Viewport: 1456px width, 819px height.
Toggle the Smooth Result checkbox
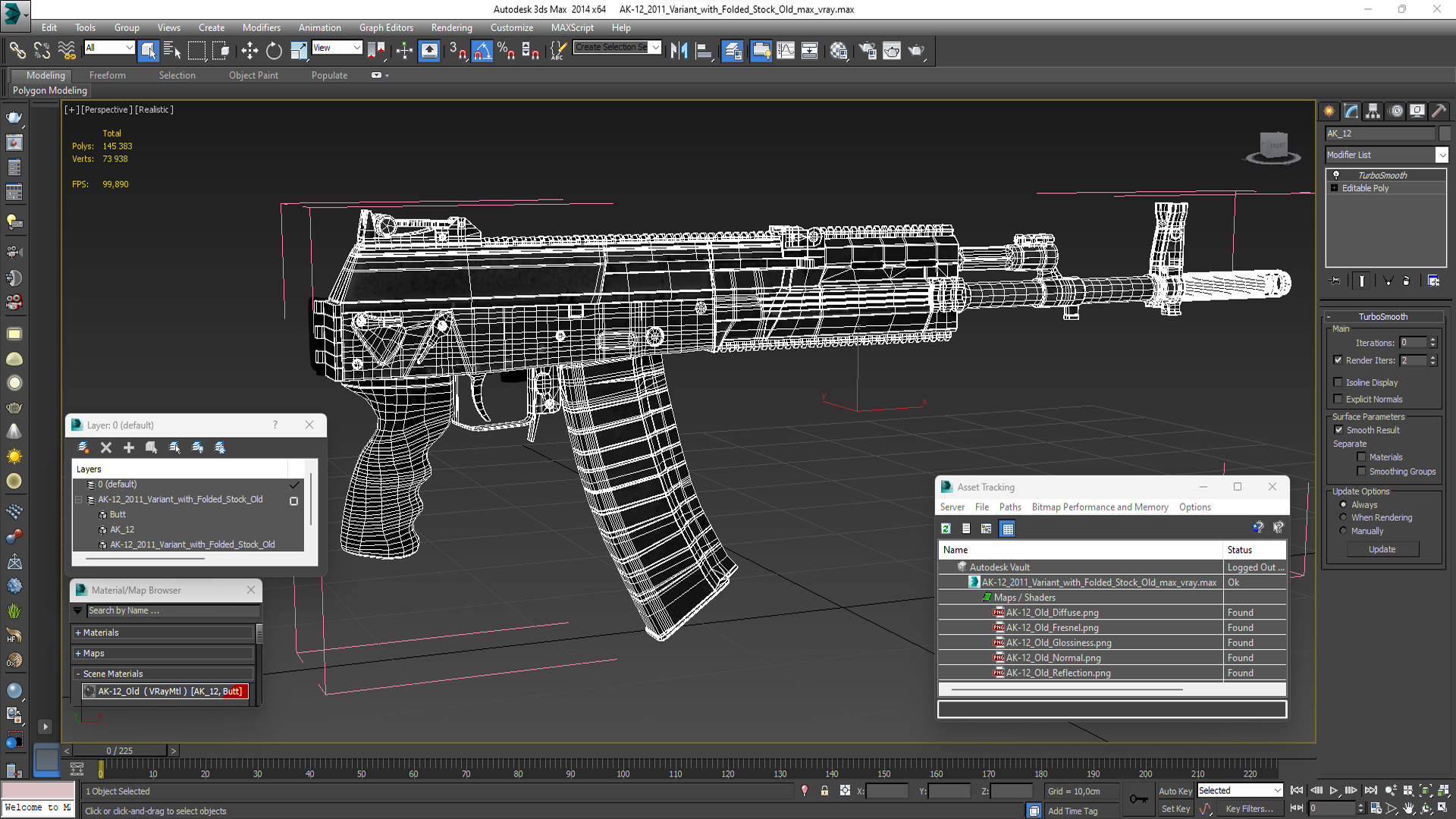[1338, 430]
